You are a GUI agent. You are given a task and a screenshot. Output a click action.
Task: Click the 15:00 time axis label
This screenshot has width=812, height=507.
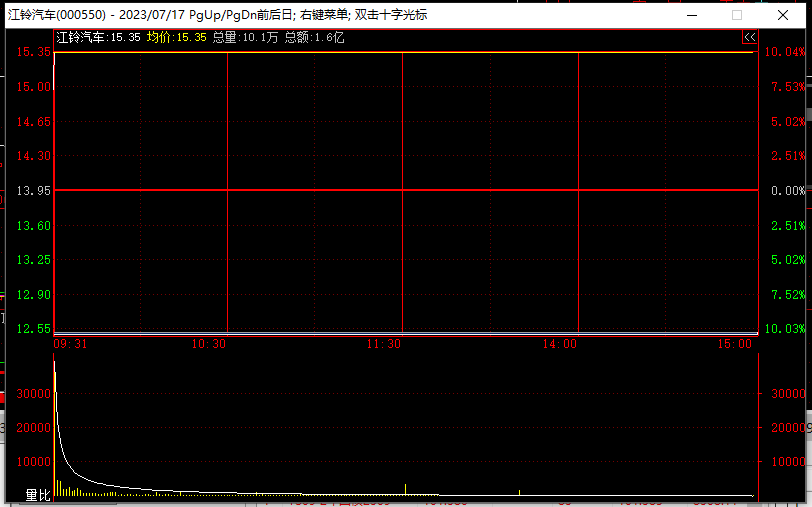click(x=734, y=344)
